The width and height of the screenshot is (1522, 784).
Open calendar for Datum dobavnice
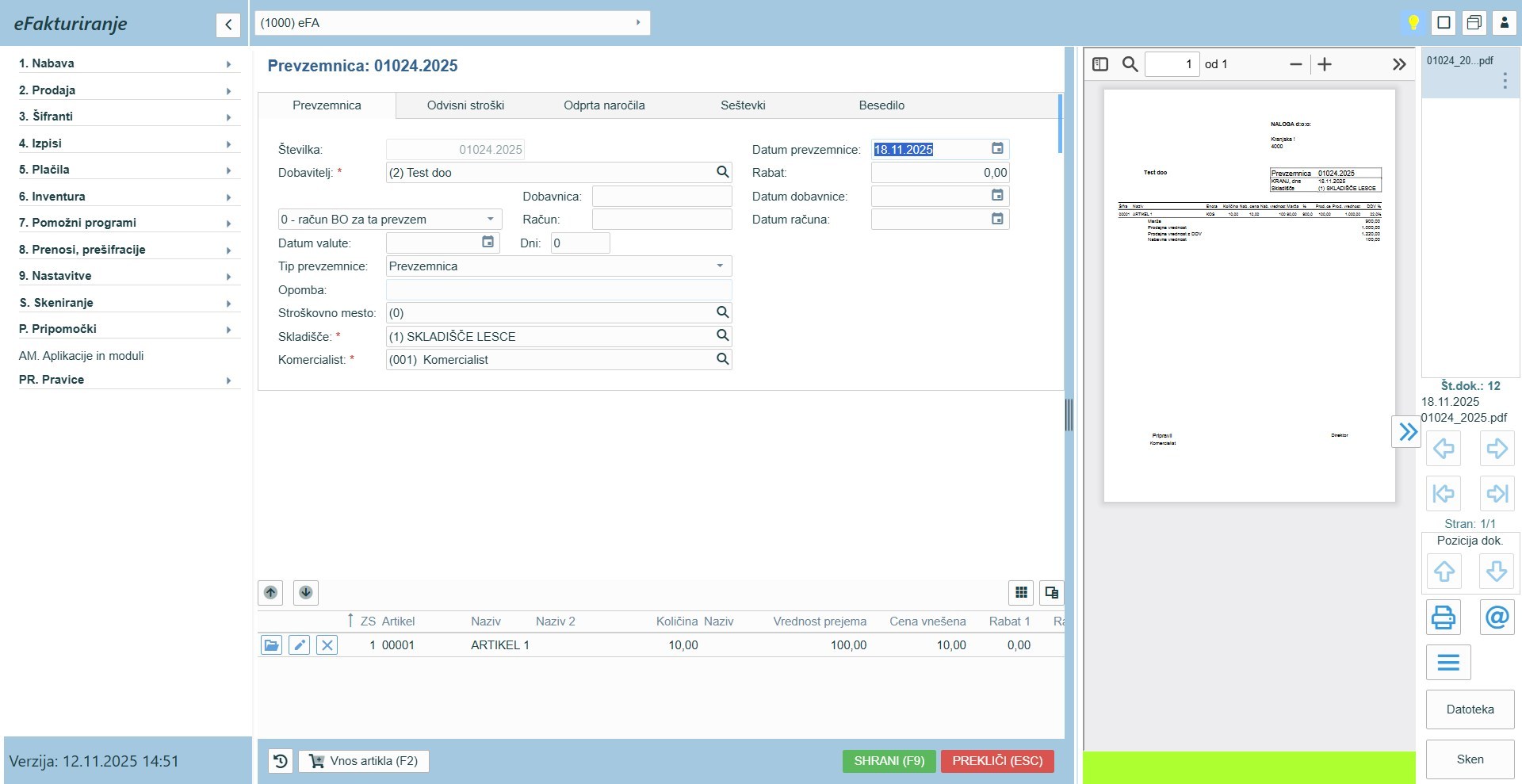coord(997,196)
